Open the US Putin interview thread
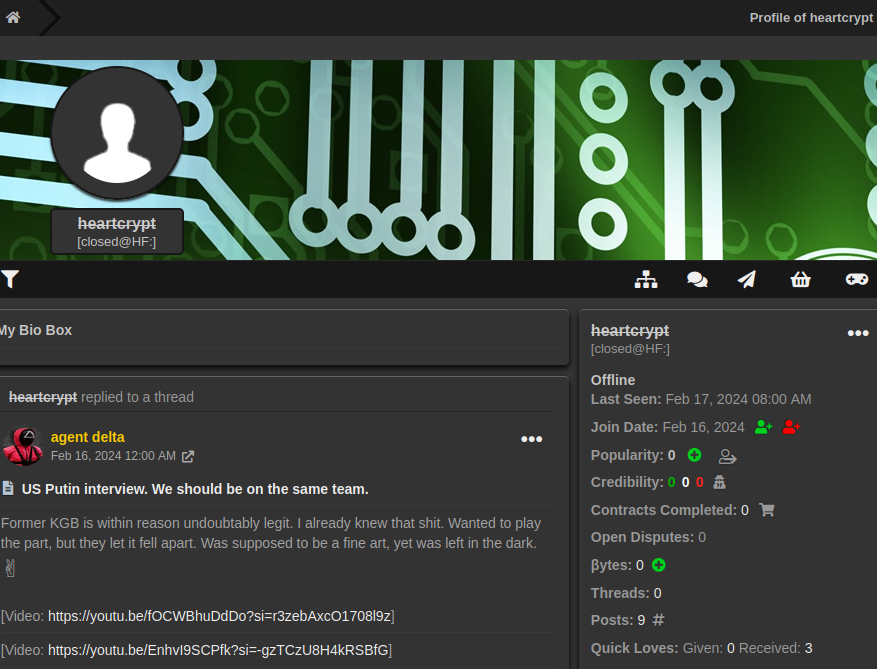 [195, 489]
